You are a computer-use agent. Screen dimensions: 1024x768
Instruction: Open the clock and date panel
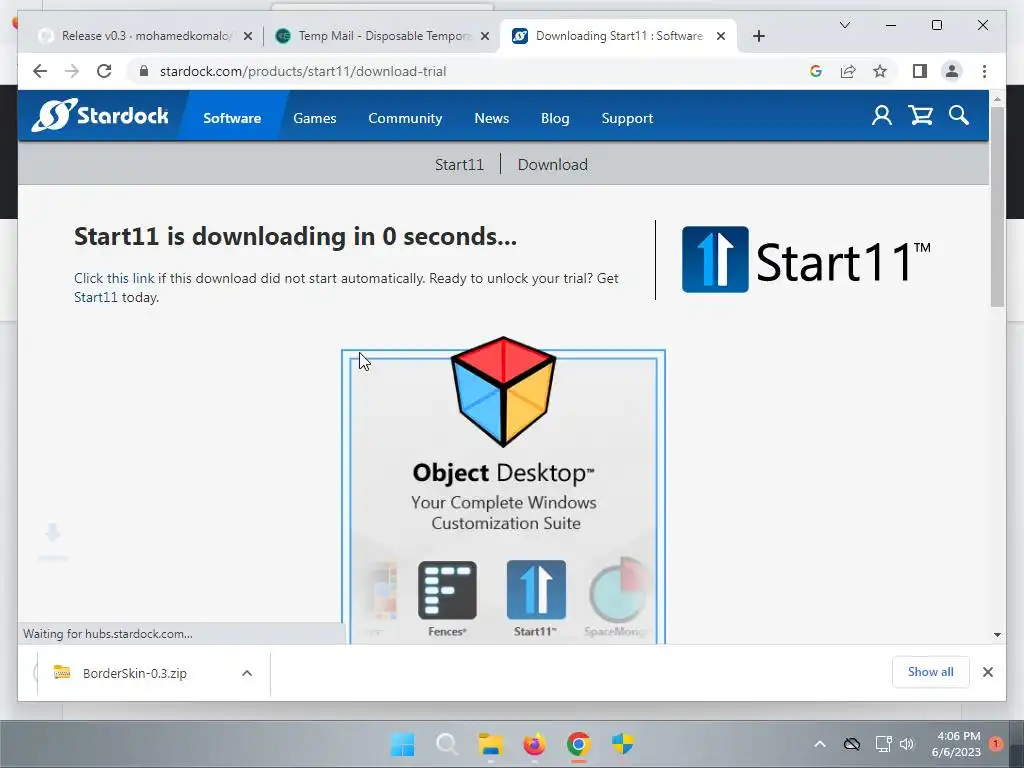click(956, 744)
